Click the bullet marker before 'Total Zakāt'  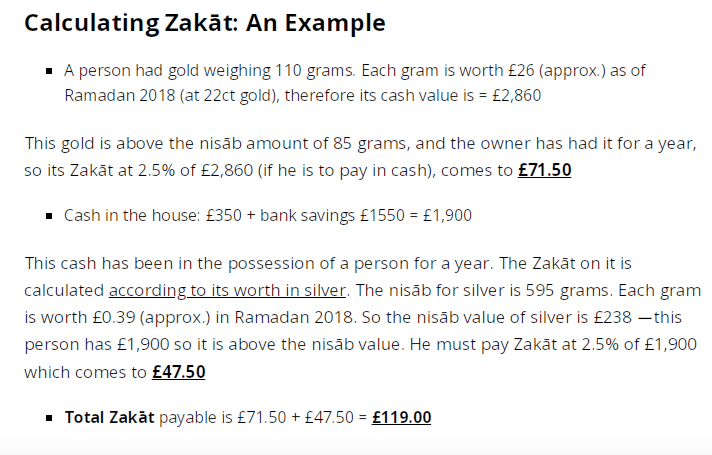pyautogui.click(x=49, y=418)
